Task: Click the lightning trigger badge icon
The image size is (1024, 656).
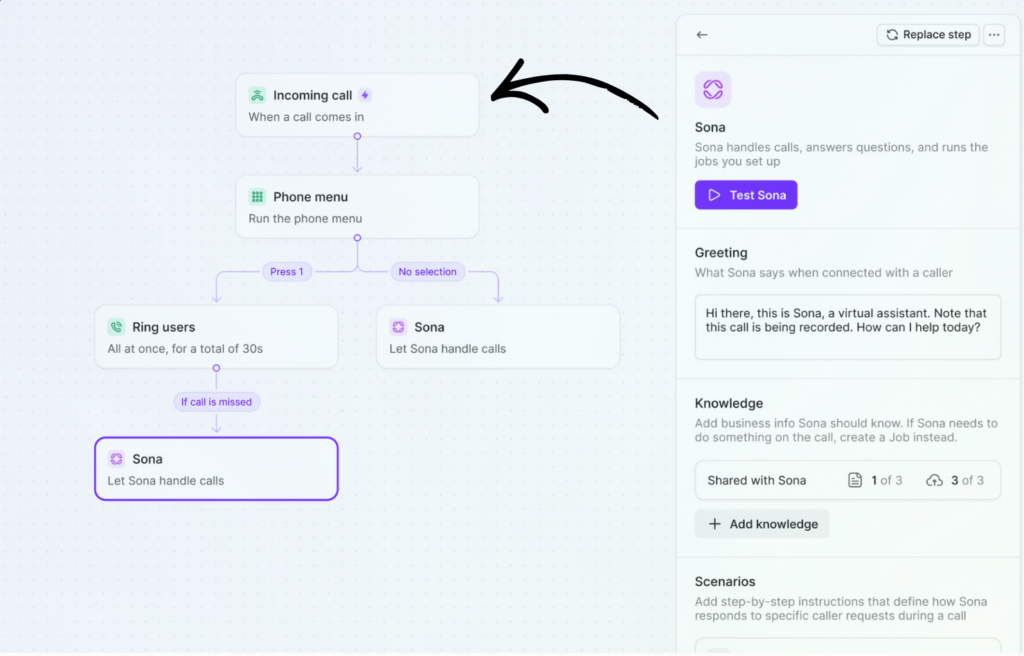Action: pyautogui.click(x=365, y=95)
